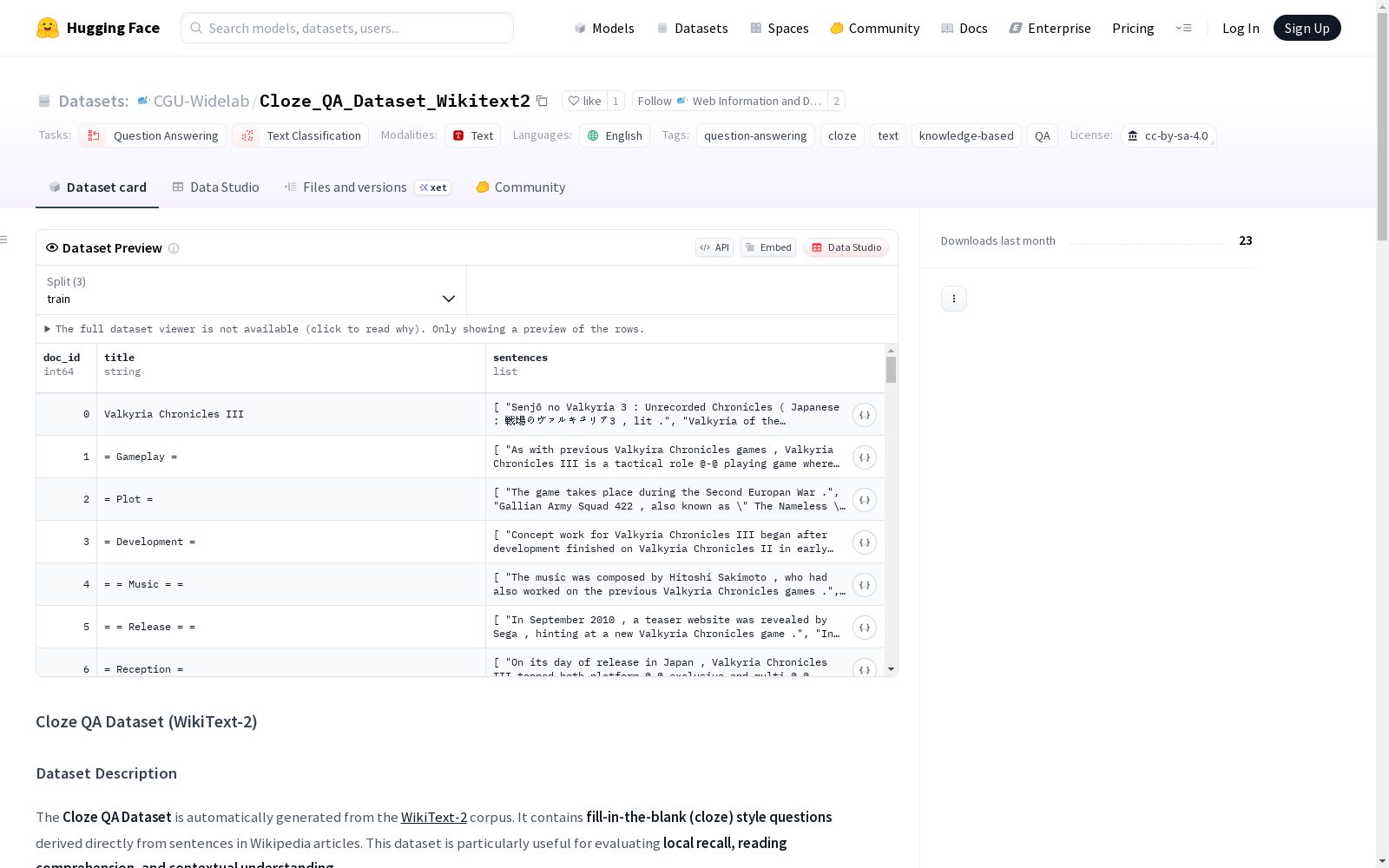The height and width of the screenshot is (868, 1389).
Task: Like the dataset with the heart button
Action: pos(584,101)
